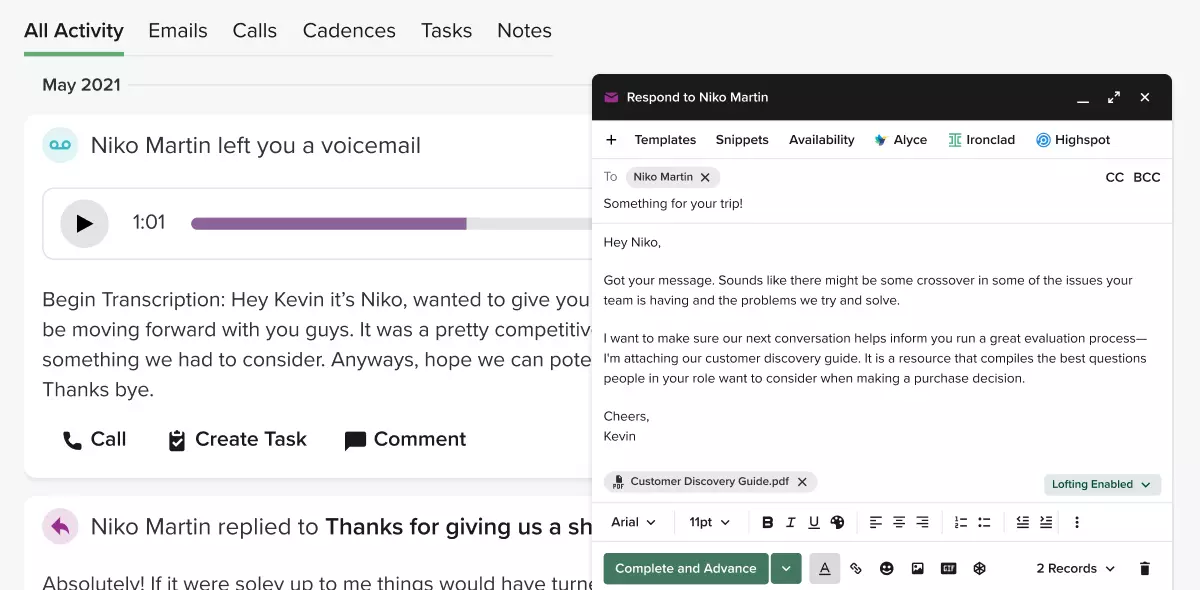Switch to the Emails tab
1200x590 pixels.
[177, 30]
